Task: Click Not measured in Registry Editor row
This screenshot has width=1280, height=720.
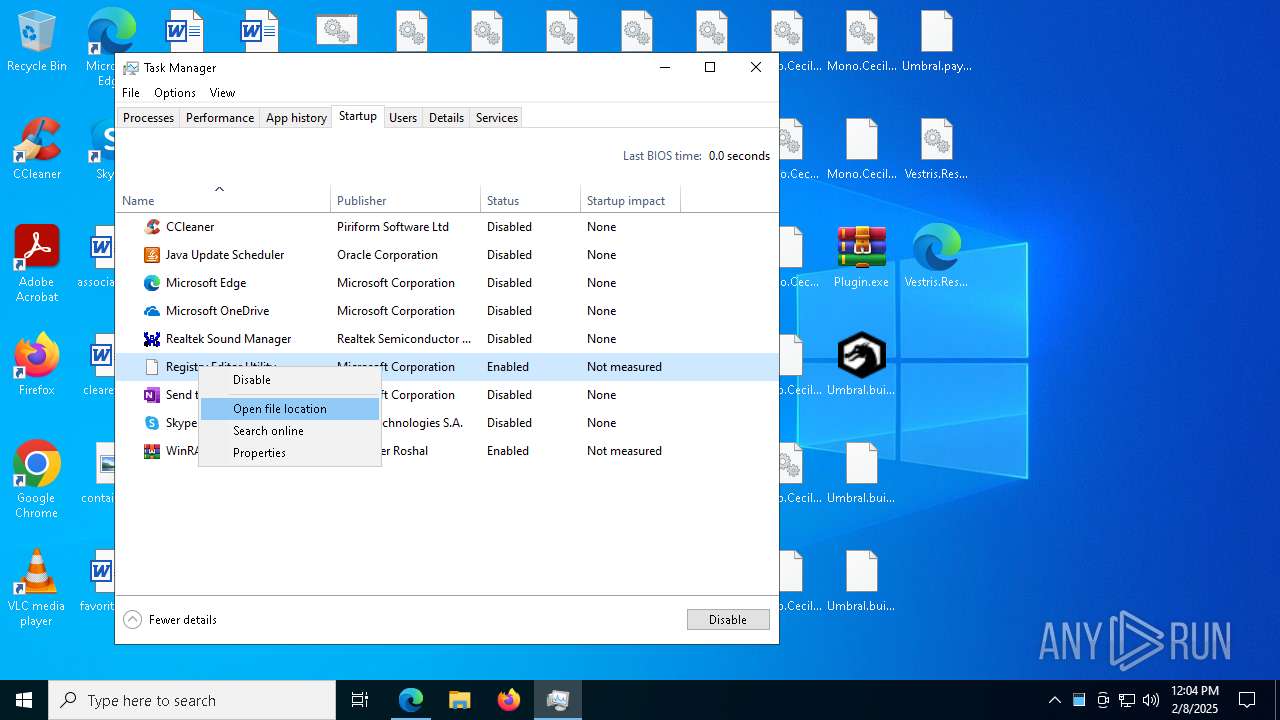Action: (x=624, y=367)
